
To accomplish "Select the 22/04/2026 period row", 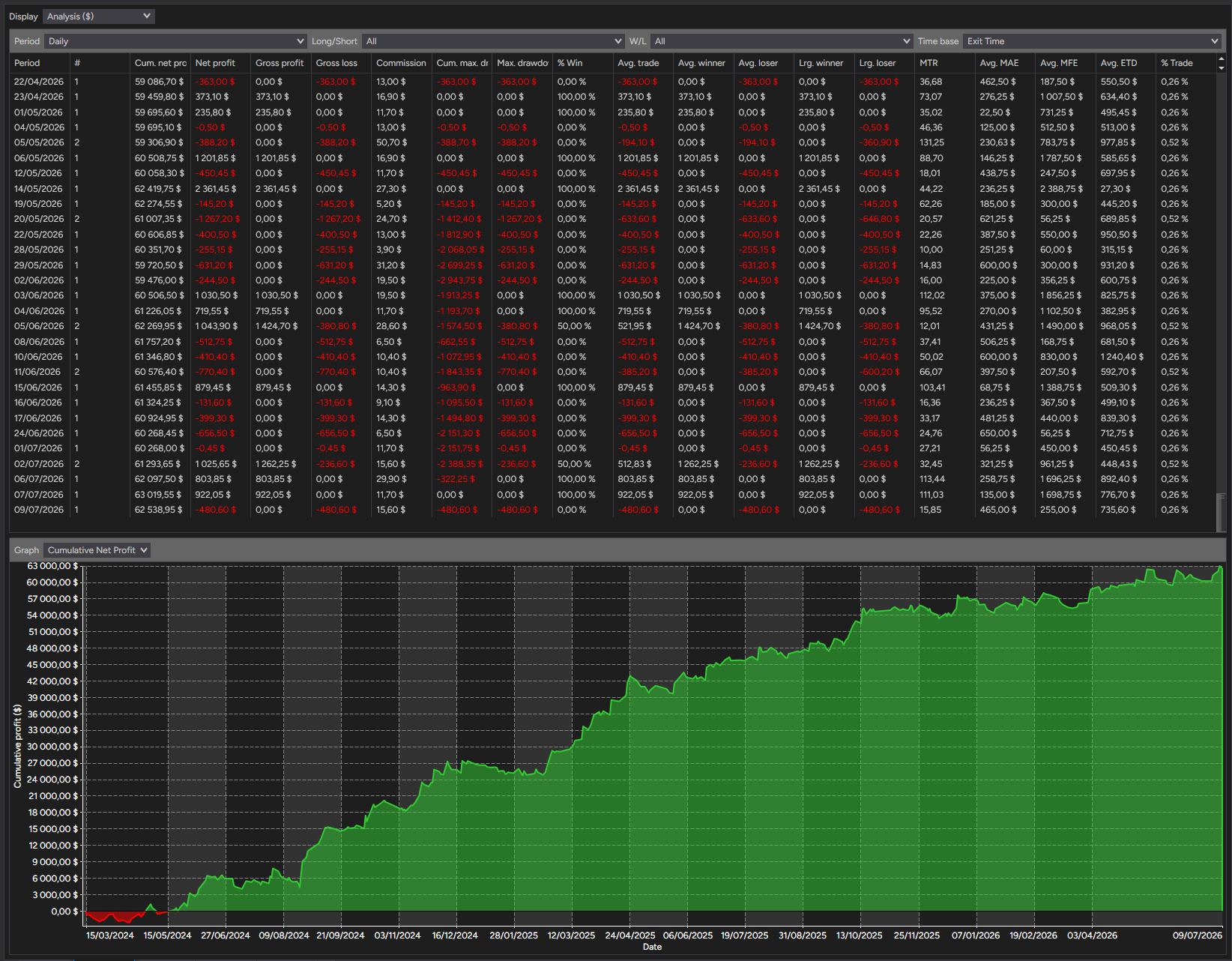I will point(613,82).
